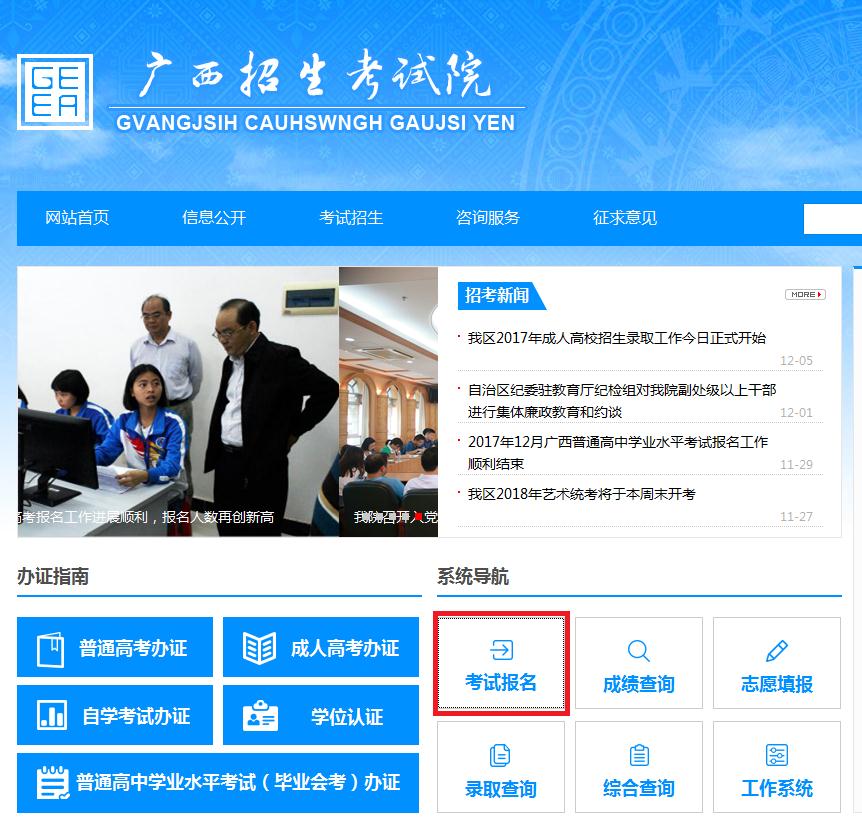Click the GVANGJSIH CAUHSWNGH GAUJSI YEN subtitle

[x=316, y=123]
